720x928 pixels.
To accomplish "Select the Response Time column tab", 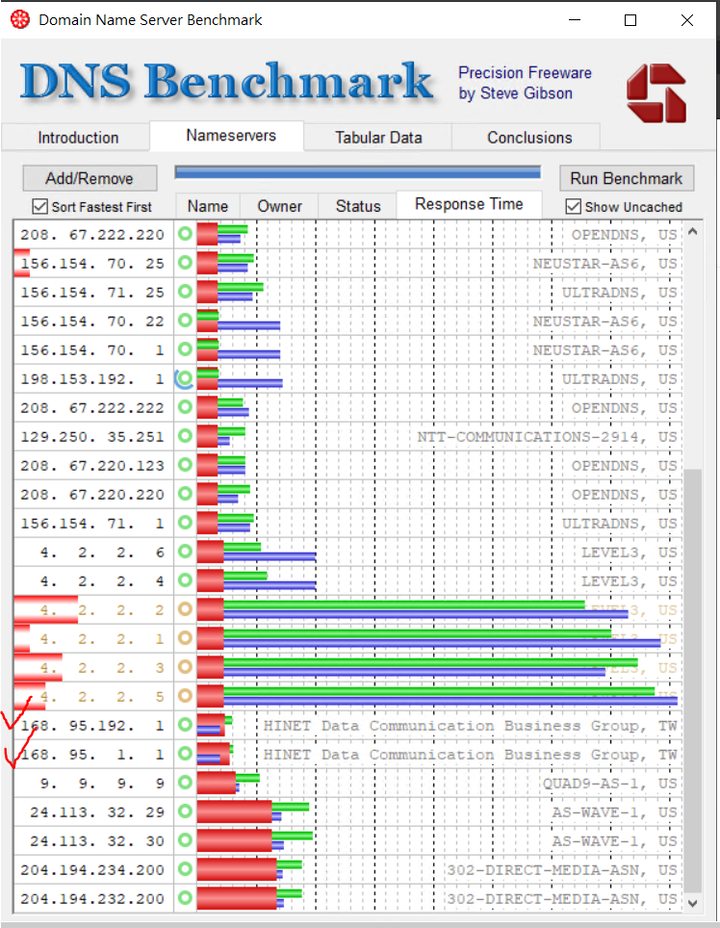I will [x=469, y=204].
